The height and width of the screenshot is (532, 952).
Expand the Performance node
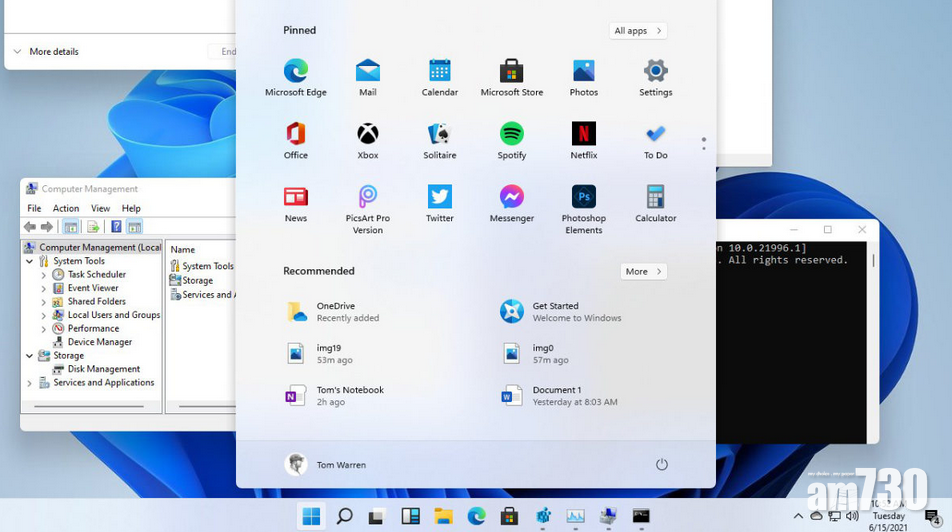pos(43,329)
